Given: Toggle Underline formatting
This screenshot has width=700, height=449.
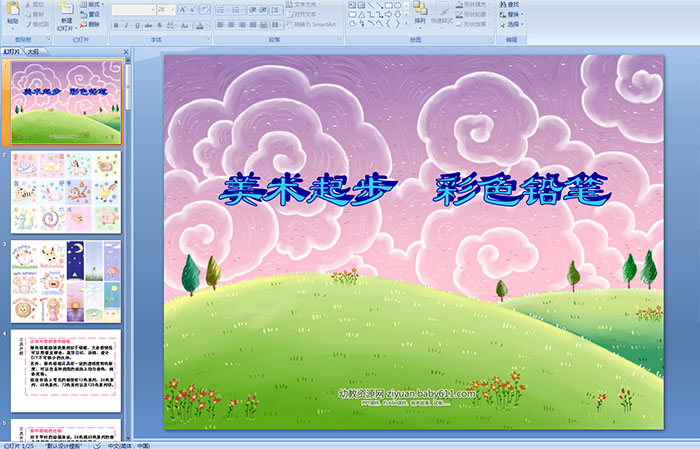Looking at the screenshot, I should click(x=137, y=25).
